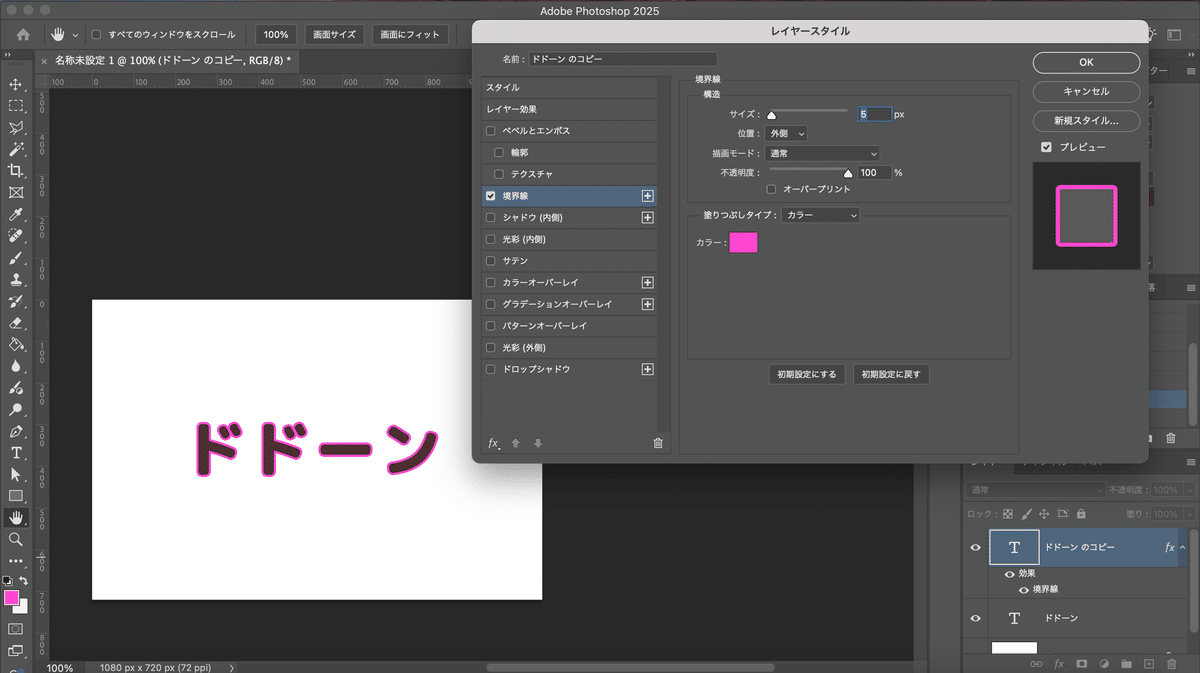Click the plus button next to ドロップシャドウ
The height and width of the screenshot is (673, 1200).
coord(648,369)
